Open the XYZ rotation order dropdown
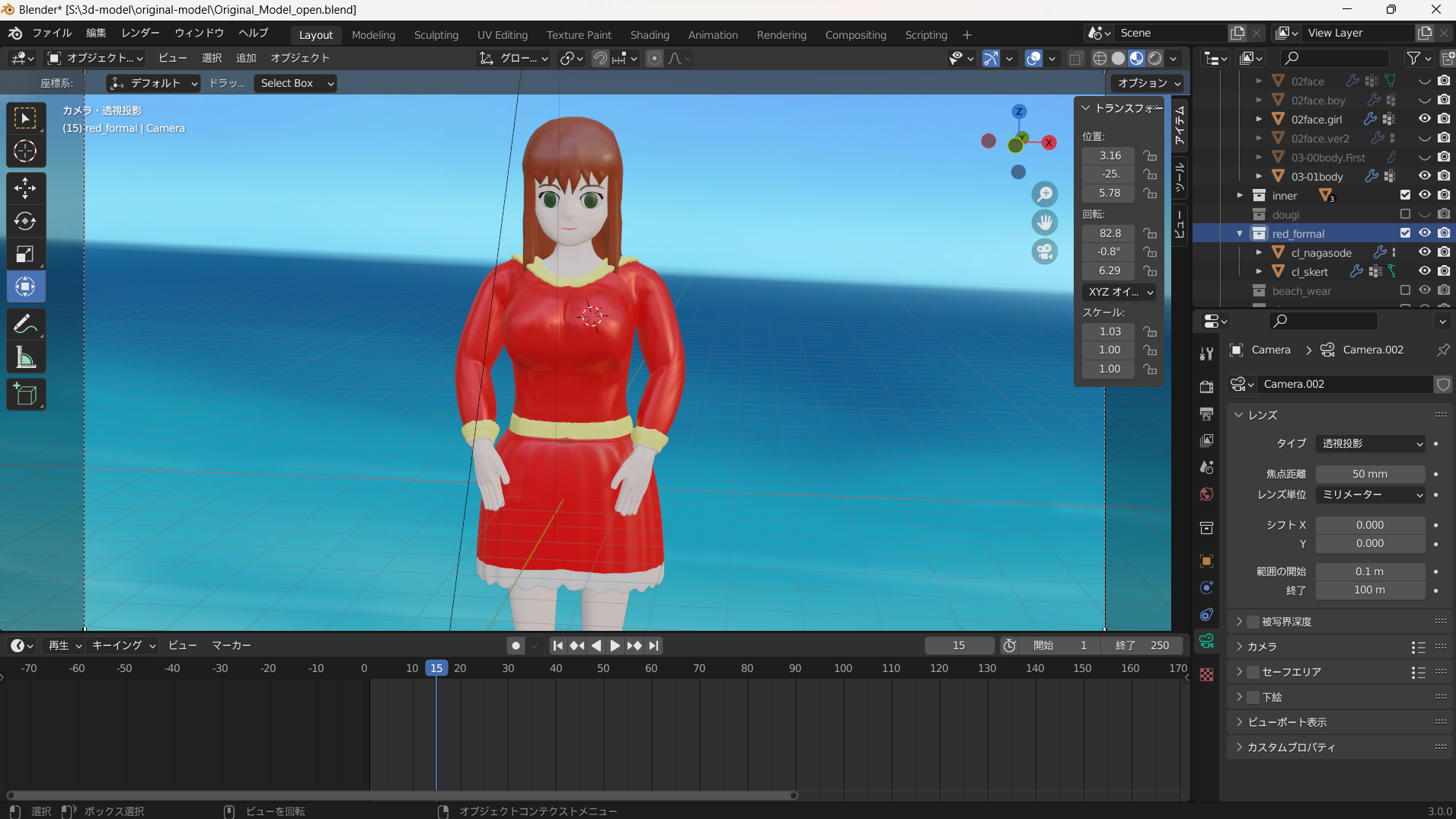The width and height of the screenshot is (1456, 819). click(1117, 292)
